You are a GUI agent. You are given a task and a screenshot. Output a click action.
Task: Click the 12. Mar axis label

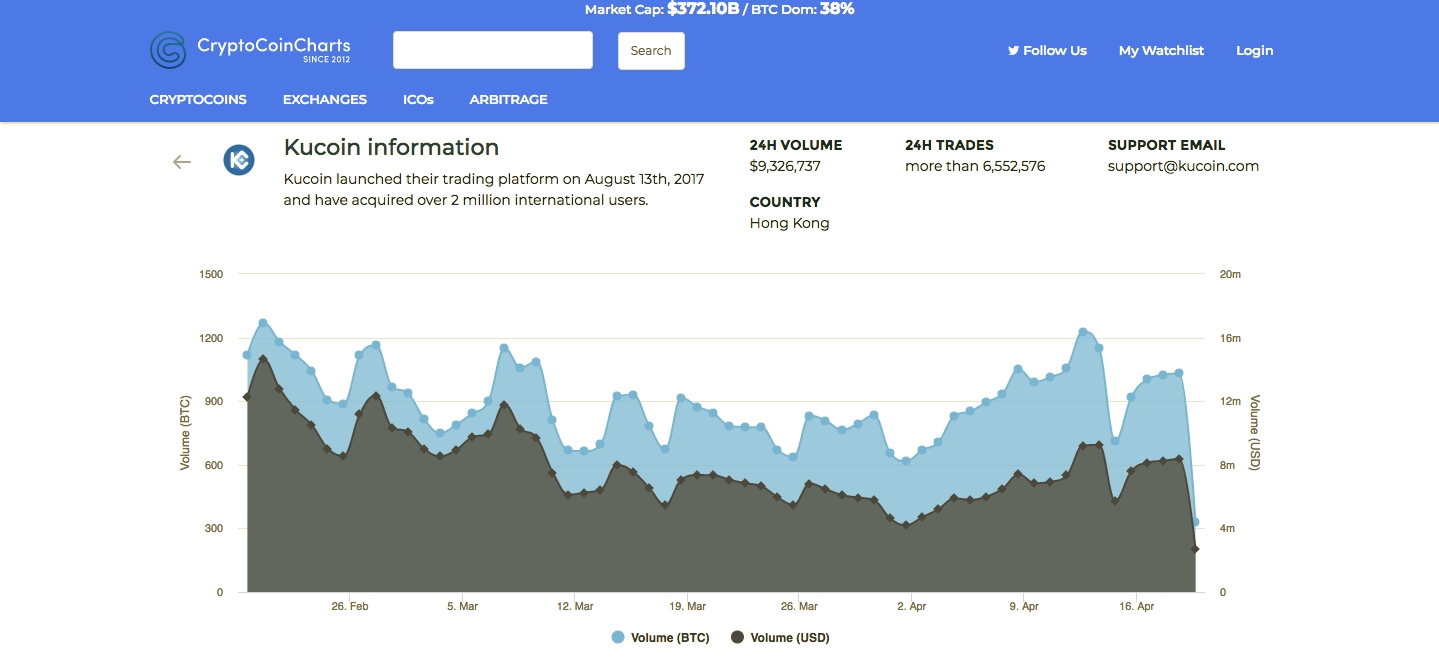(x=575, y=606)
